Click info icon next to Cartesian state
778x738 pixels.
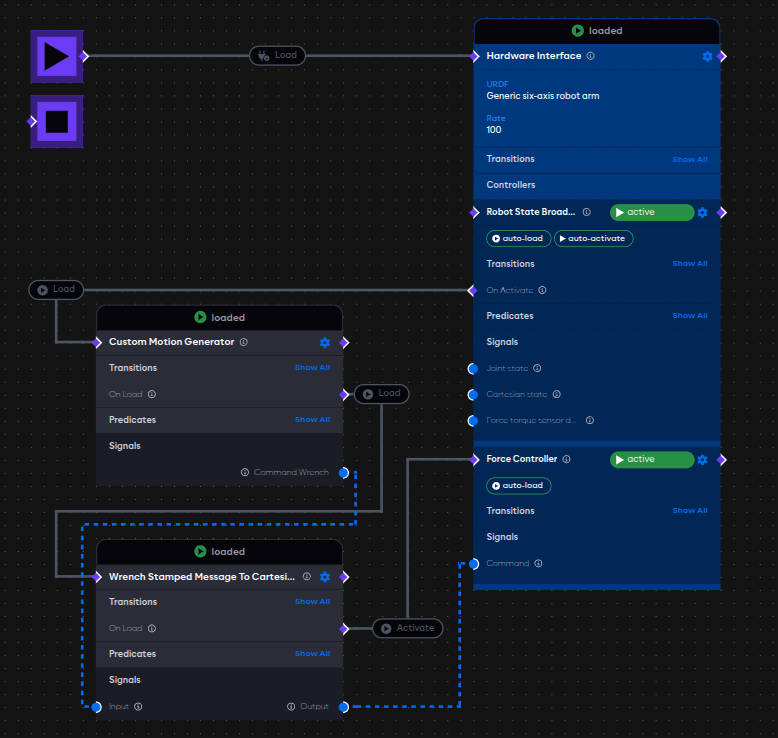[557, 394]
